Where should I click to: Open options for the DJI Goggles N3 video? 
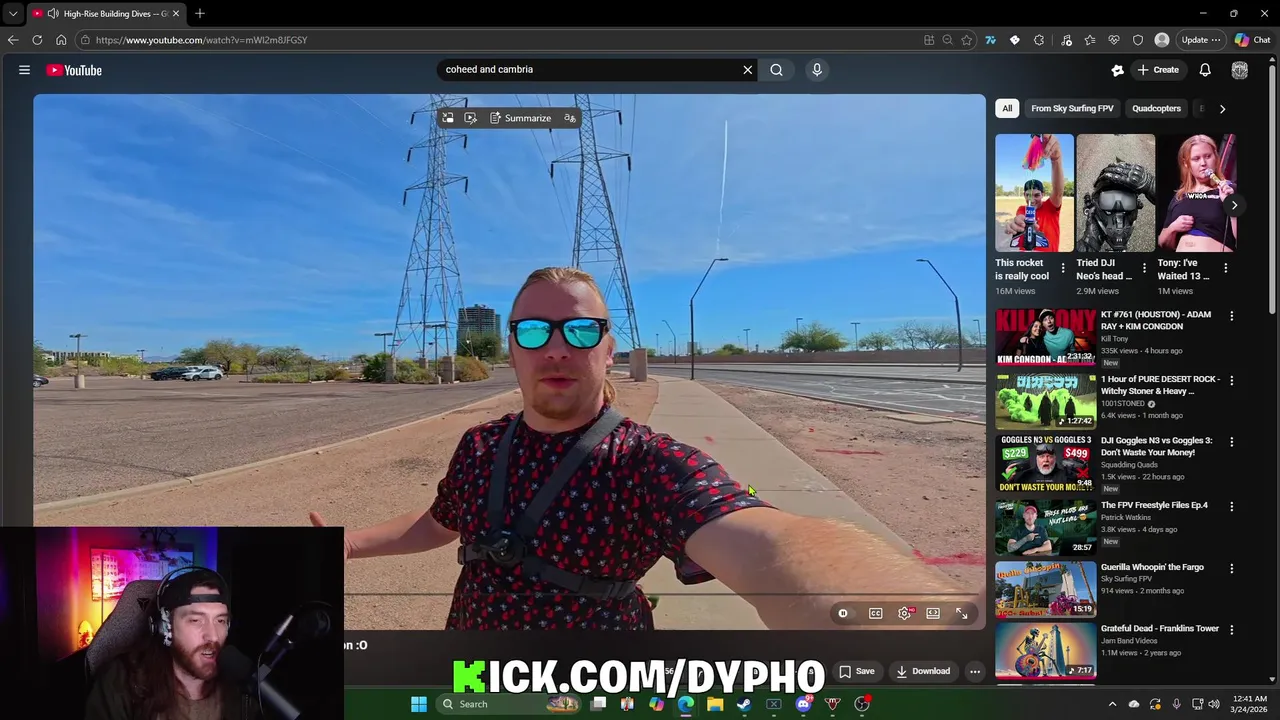1231,442
